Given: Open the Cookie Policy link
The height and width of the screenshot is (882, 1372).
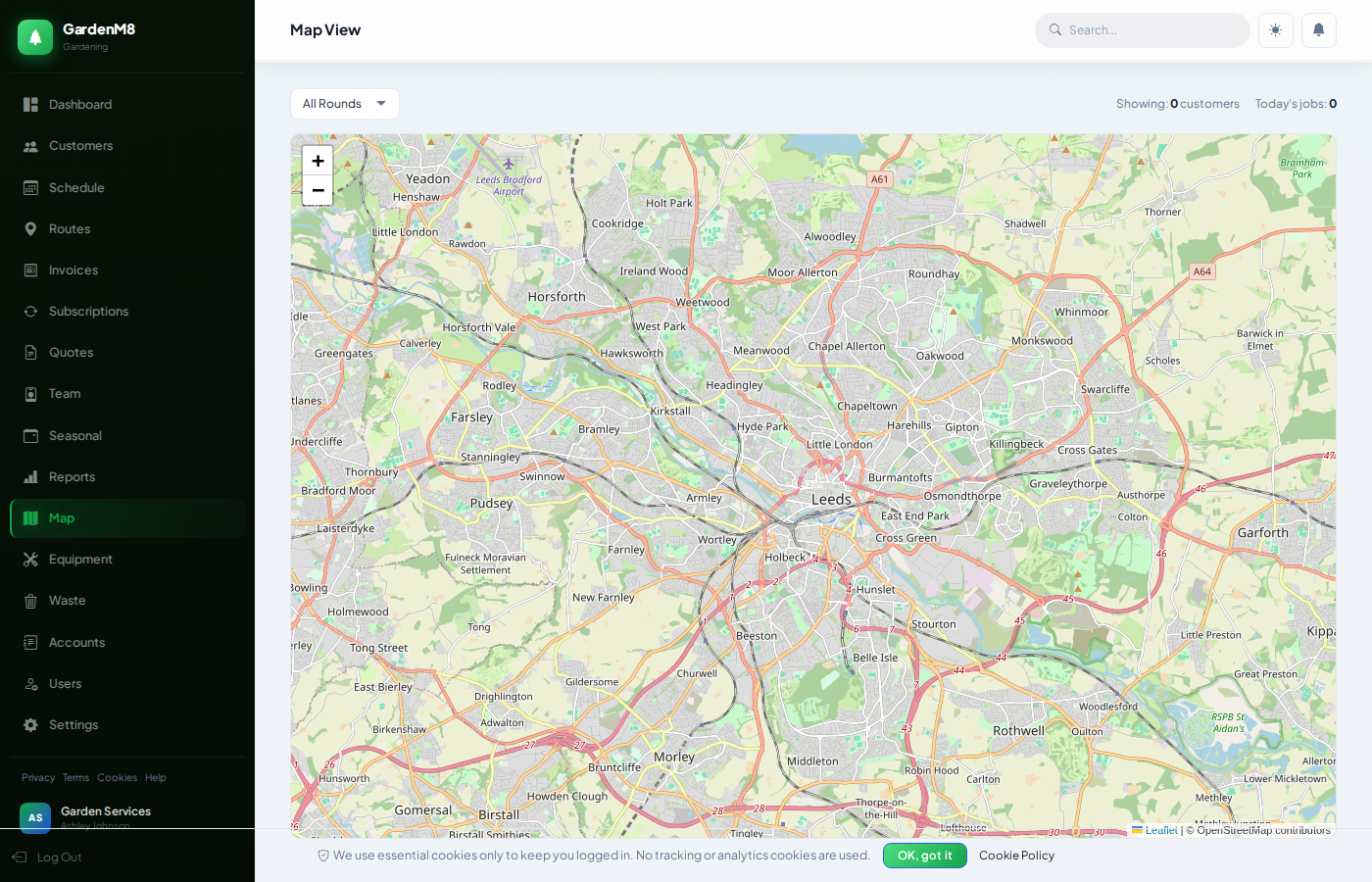Looking at the screenshot, I should [x=1016, y=855].
